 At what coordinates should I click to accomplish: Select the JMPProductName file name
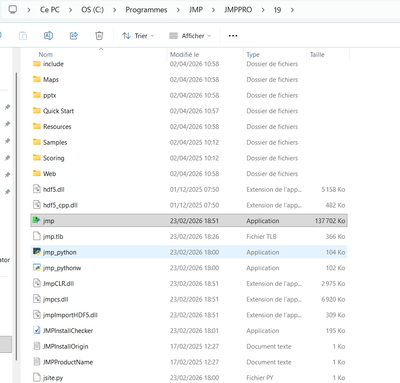pos(68,362)
